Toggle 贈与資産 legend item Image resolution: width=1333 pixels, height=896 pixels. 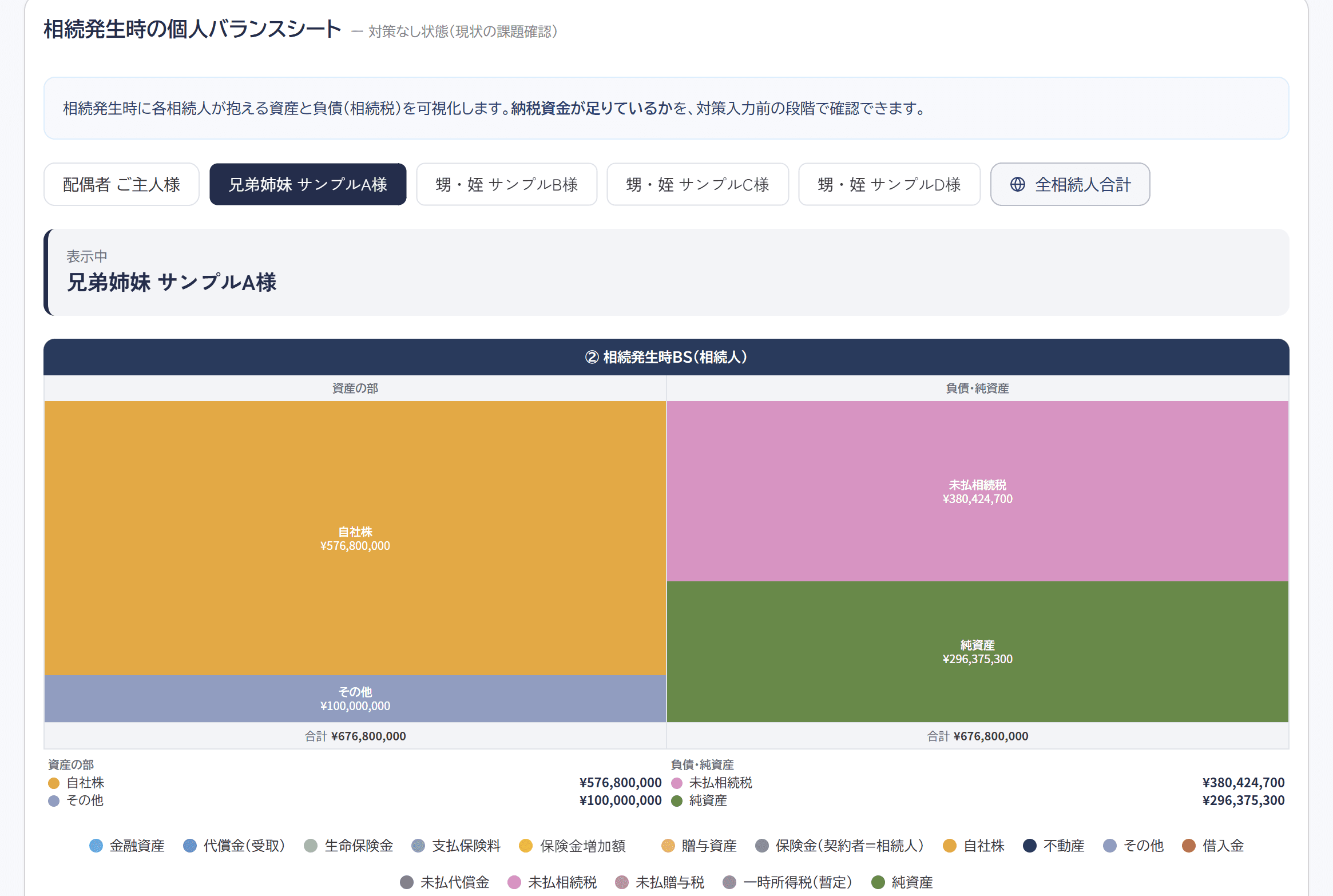tap(699, 846)
